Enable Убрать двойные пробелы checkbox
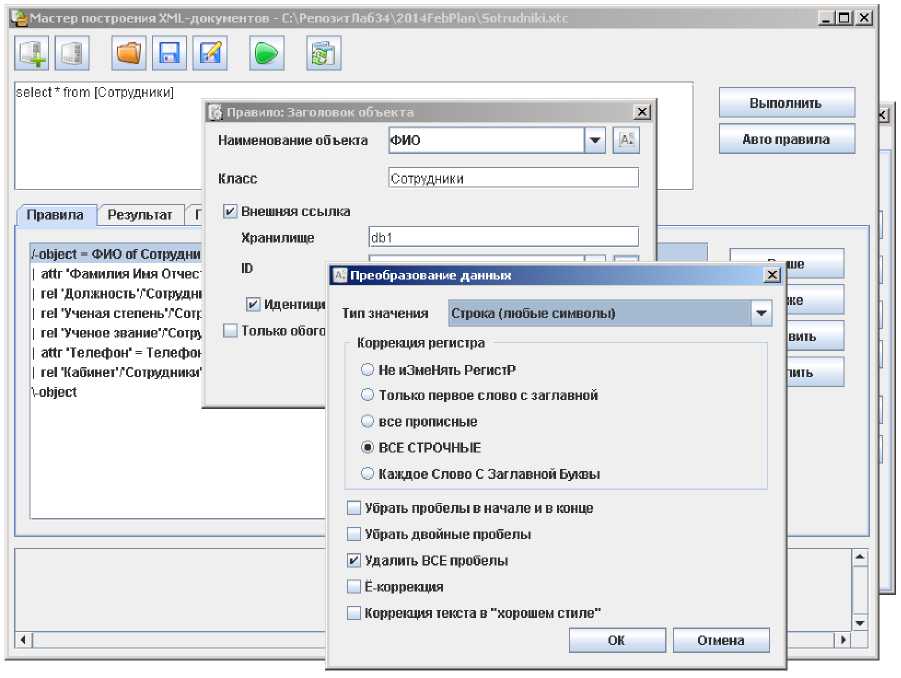The height and width of the screenshot is (678, 901). pos(353,534)
